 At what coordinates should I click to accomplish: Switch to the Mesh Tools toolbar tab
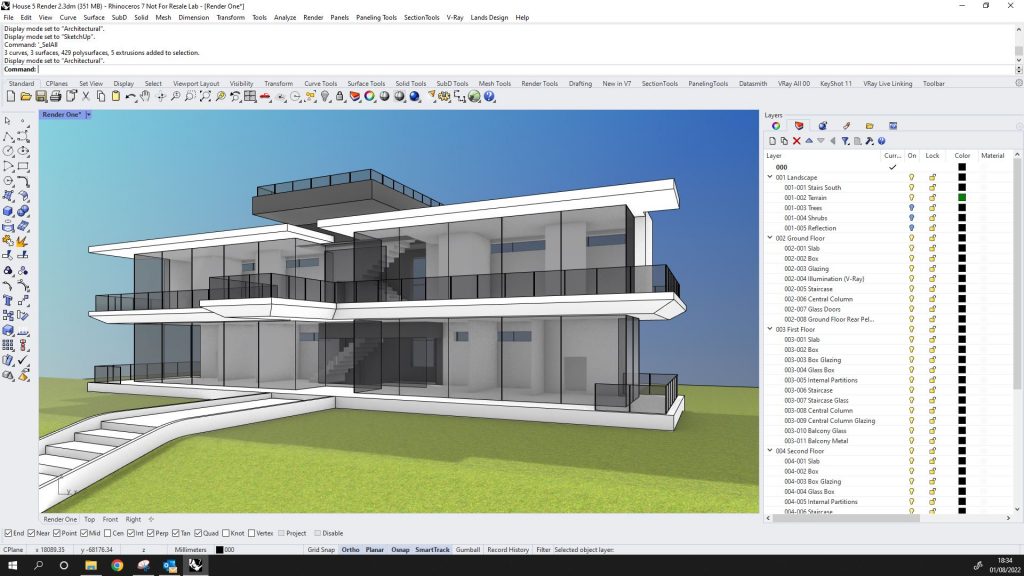[x=494, y=84]
